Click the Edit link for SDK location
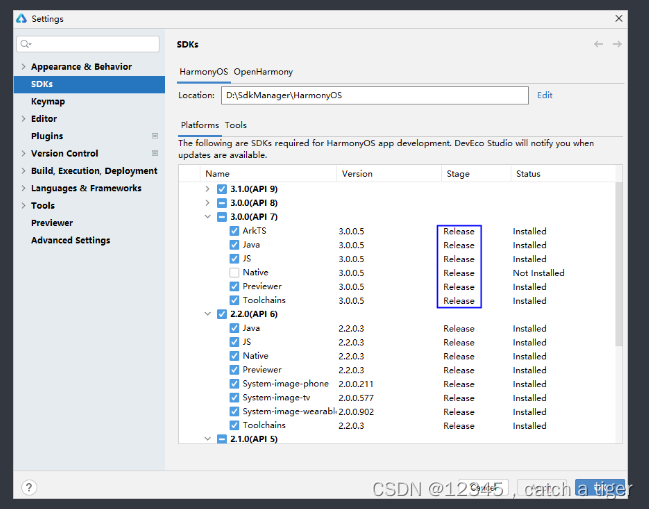 (x=545, y=95)
